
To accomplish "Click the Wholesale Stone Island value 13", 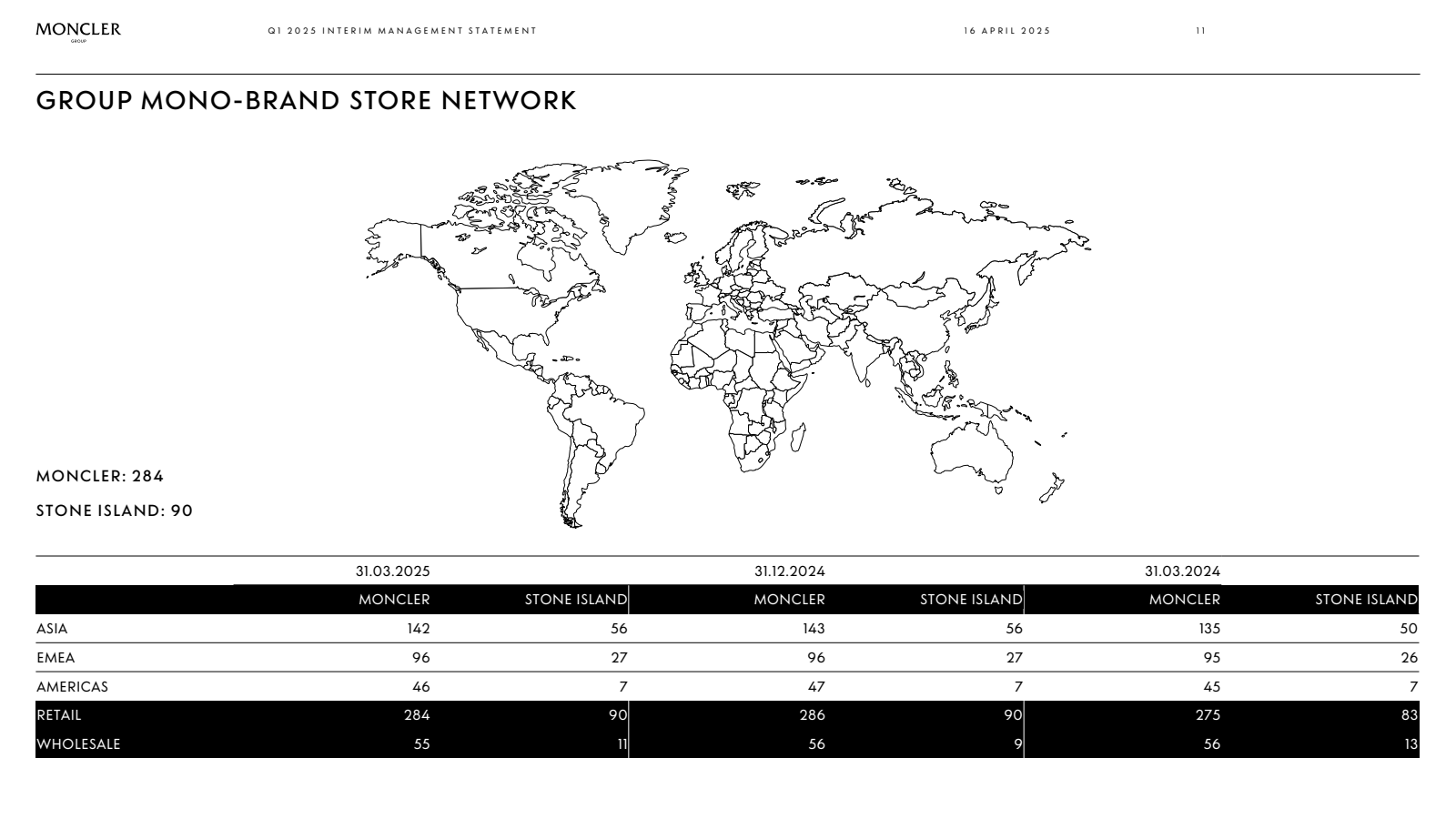I will tap(1411, 744).
